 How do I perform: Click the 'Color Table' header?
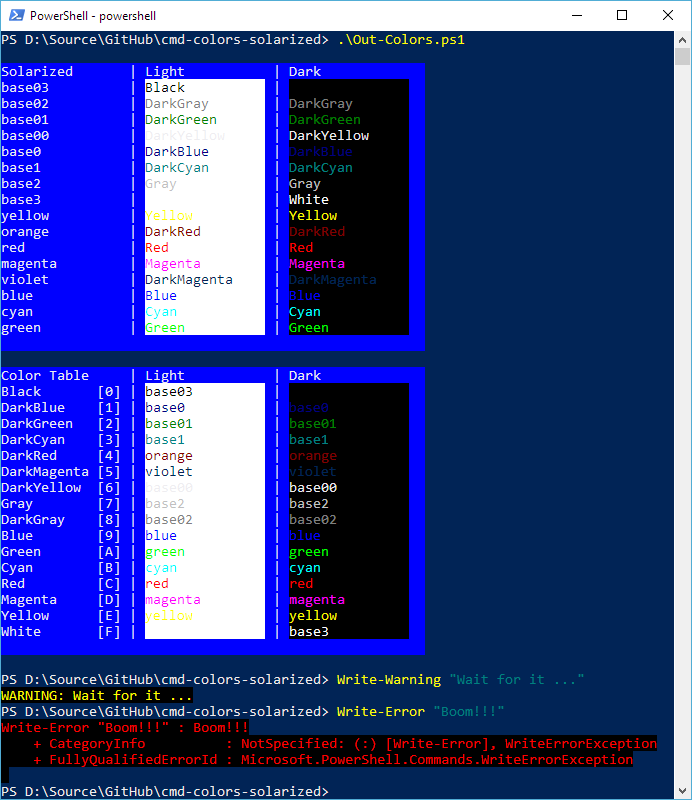coord(45,376)
